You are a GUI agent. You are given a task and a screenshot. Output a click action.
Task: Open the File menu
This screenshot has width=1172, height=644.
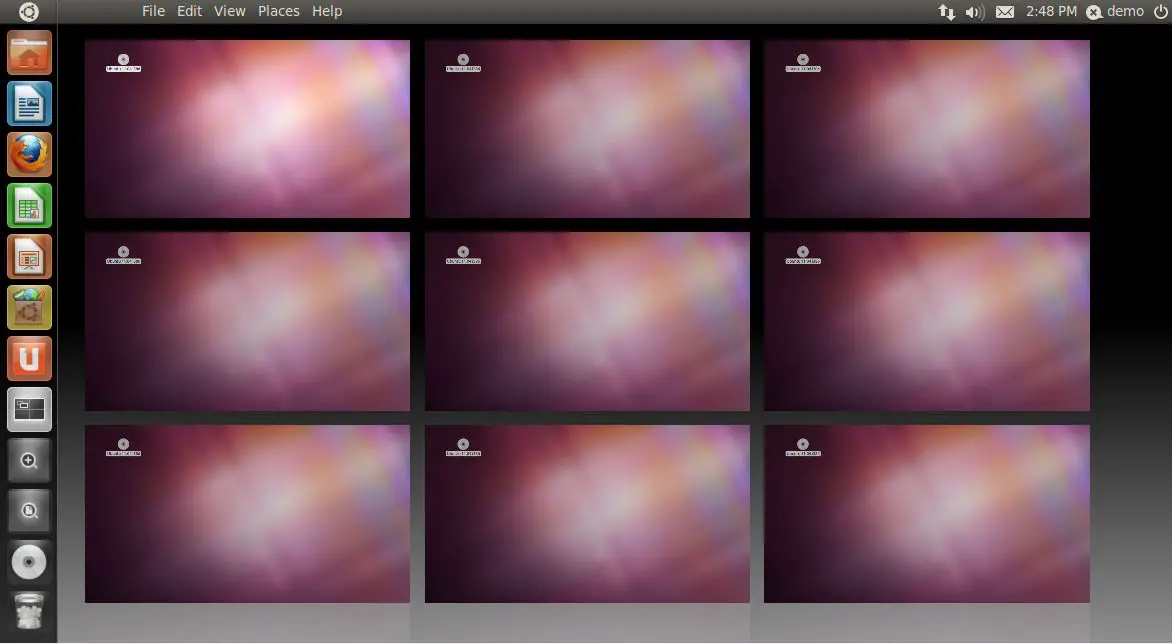click(x=153, y=11)
